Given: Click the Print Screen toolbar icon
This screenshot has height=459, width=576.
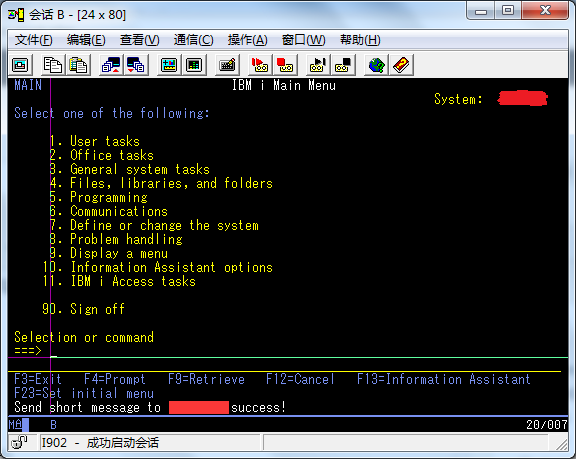Looking at the screenshot, I should [20, 65].
